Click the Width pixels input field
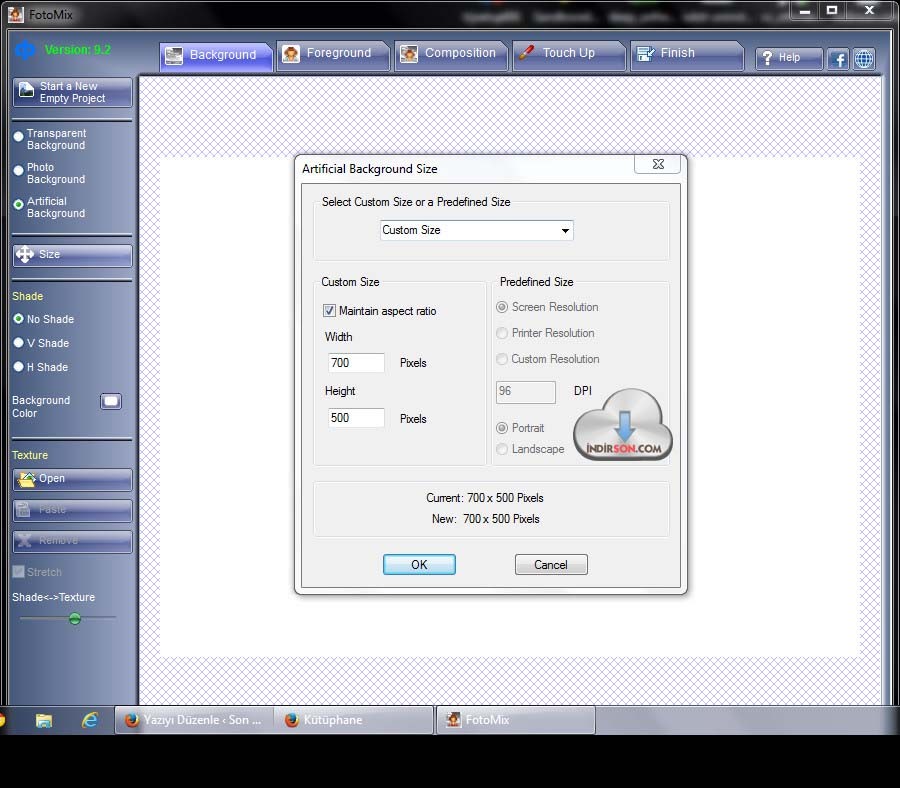This screenshot has width=900, height=788. [x=356, y=363]
